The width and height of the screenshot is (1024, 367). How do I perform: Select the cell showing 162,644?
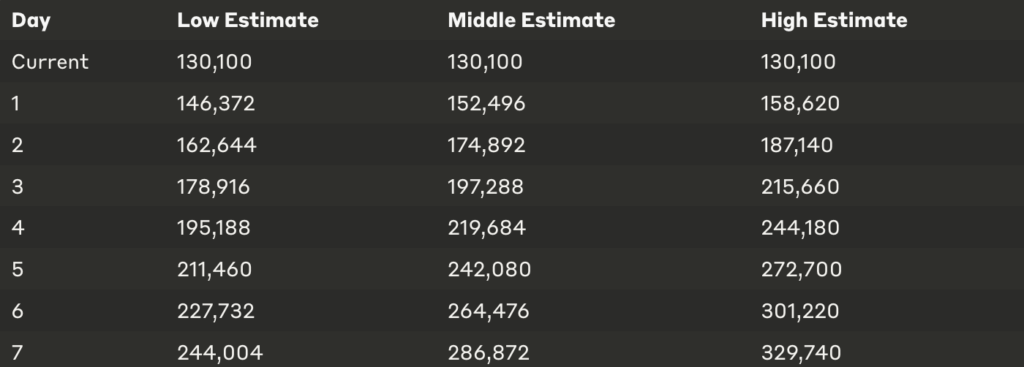(x=216, y=145)
